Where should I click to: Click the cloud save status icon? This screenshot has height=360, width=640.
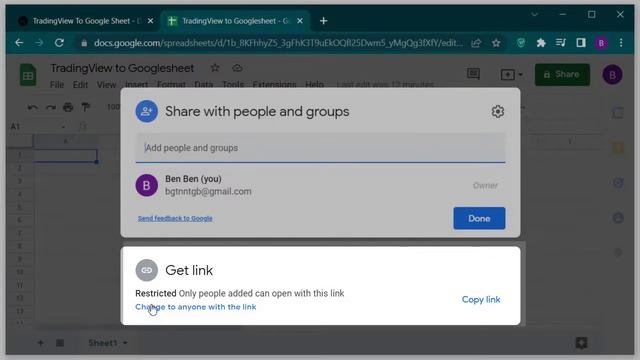pos(237,68)
